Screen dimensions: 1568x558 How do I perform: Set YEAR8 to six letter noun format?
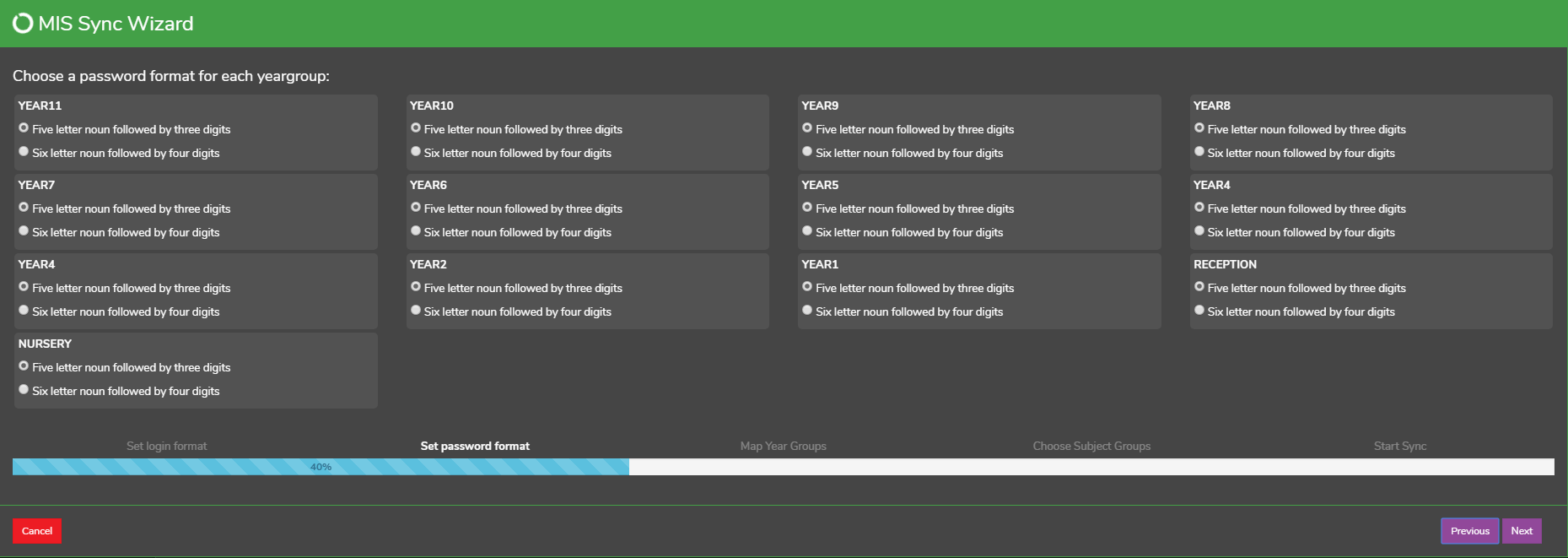point(1199,152)
